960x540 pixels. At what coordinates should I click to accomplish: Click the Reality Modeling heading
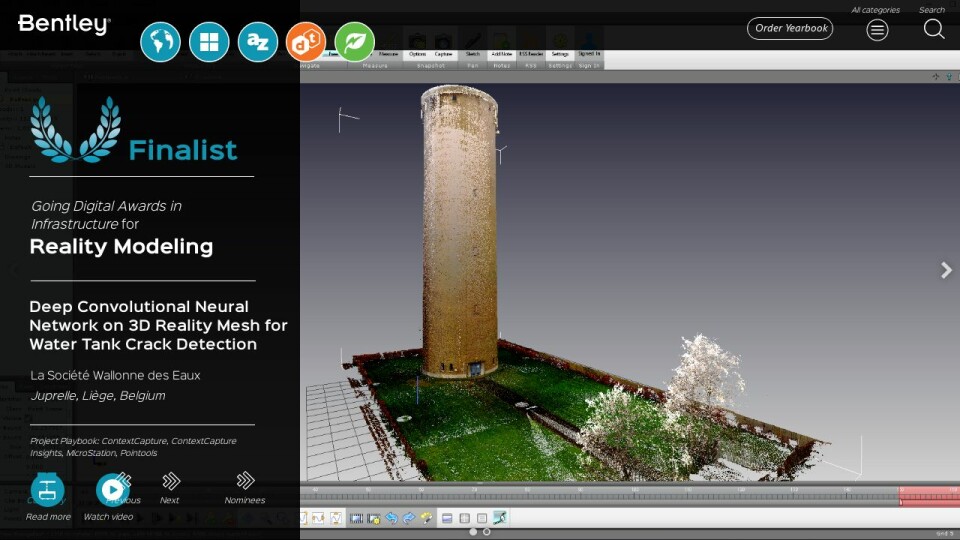(121, 247)
